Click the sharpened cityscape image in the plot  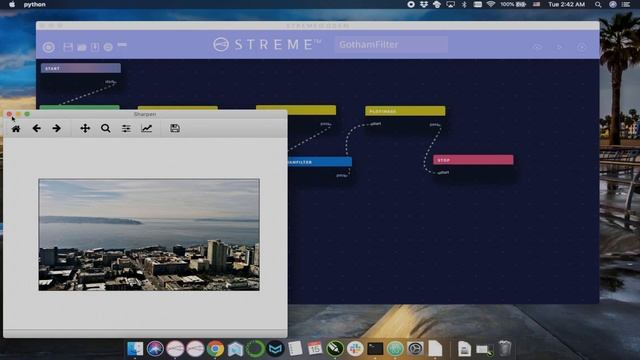[149, 235]
